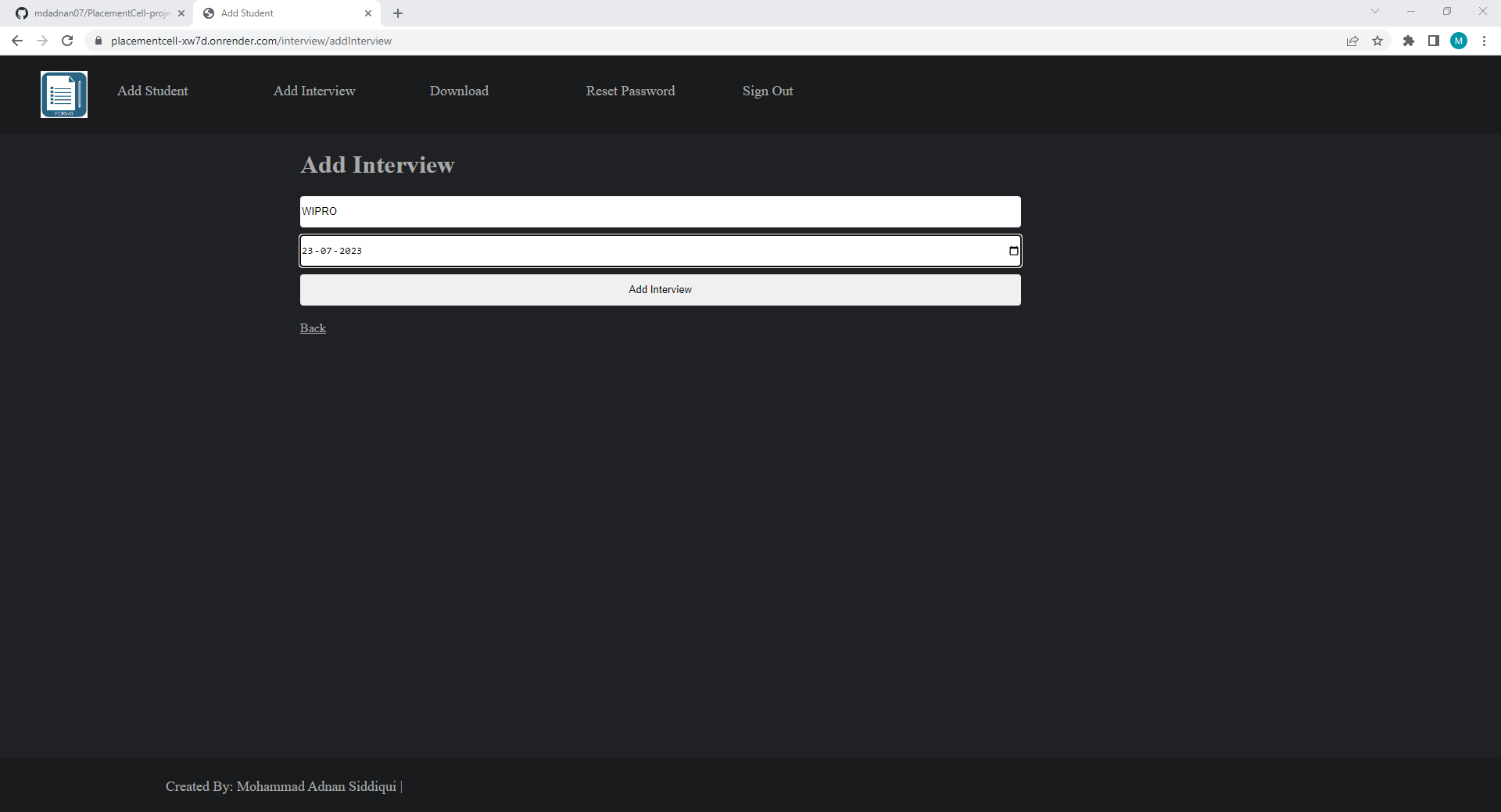Screen dimensions: 1501x812
Task: Click the FORMS logo in the navbar
Action: pyautogui.click(x=63, y=94)
